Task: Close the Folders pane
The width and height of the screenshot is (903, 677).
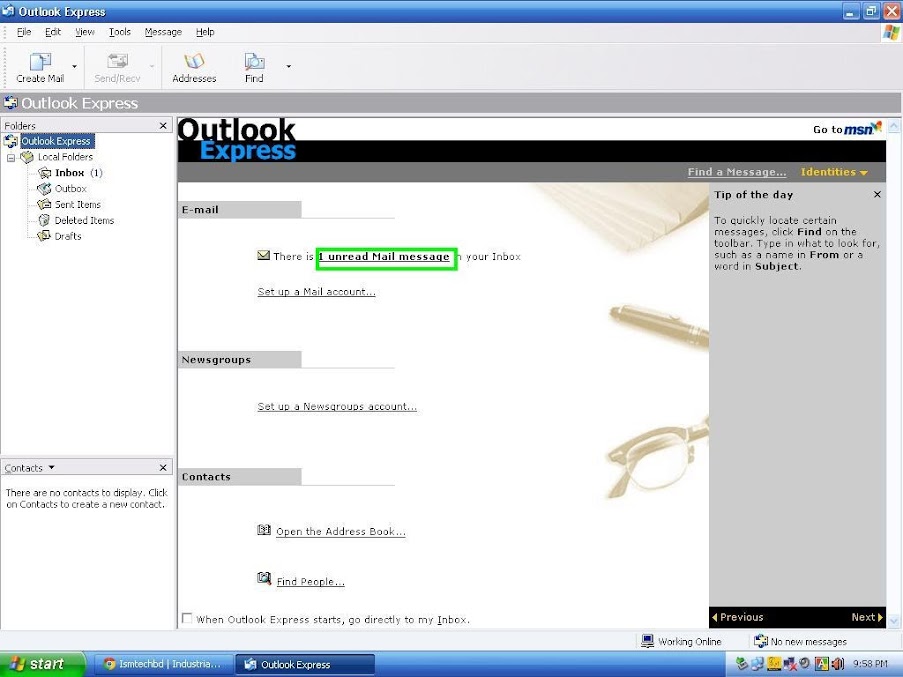Action: coord(163,125)
